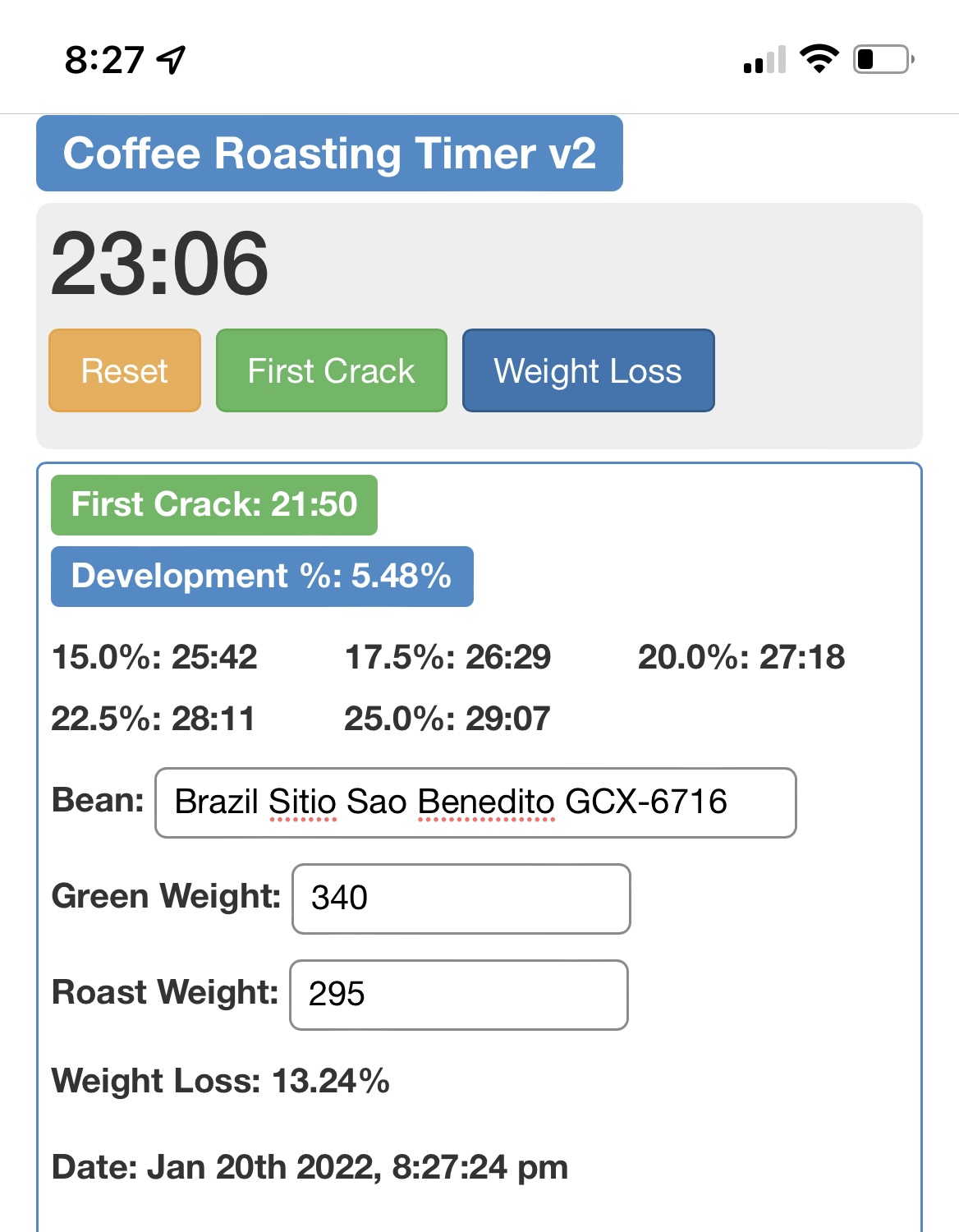Focus the Green Weight input field
The width and height of the screenshot is (959, 1232).
click(x=461, y=899)
